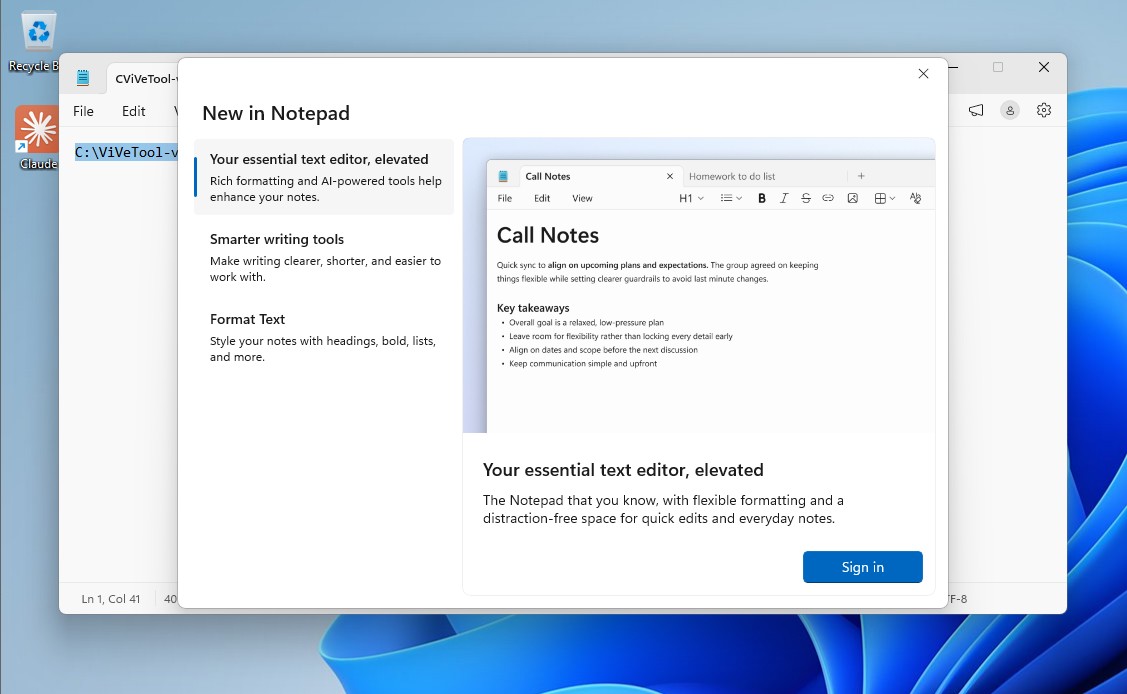
Task: Open the Edit menu in Notepad
Action: (133, 111)
